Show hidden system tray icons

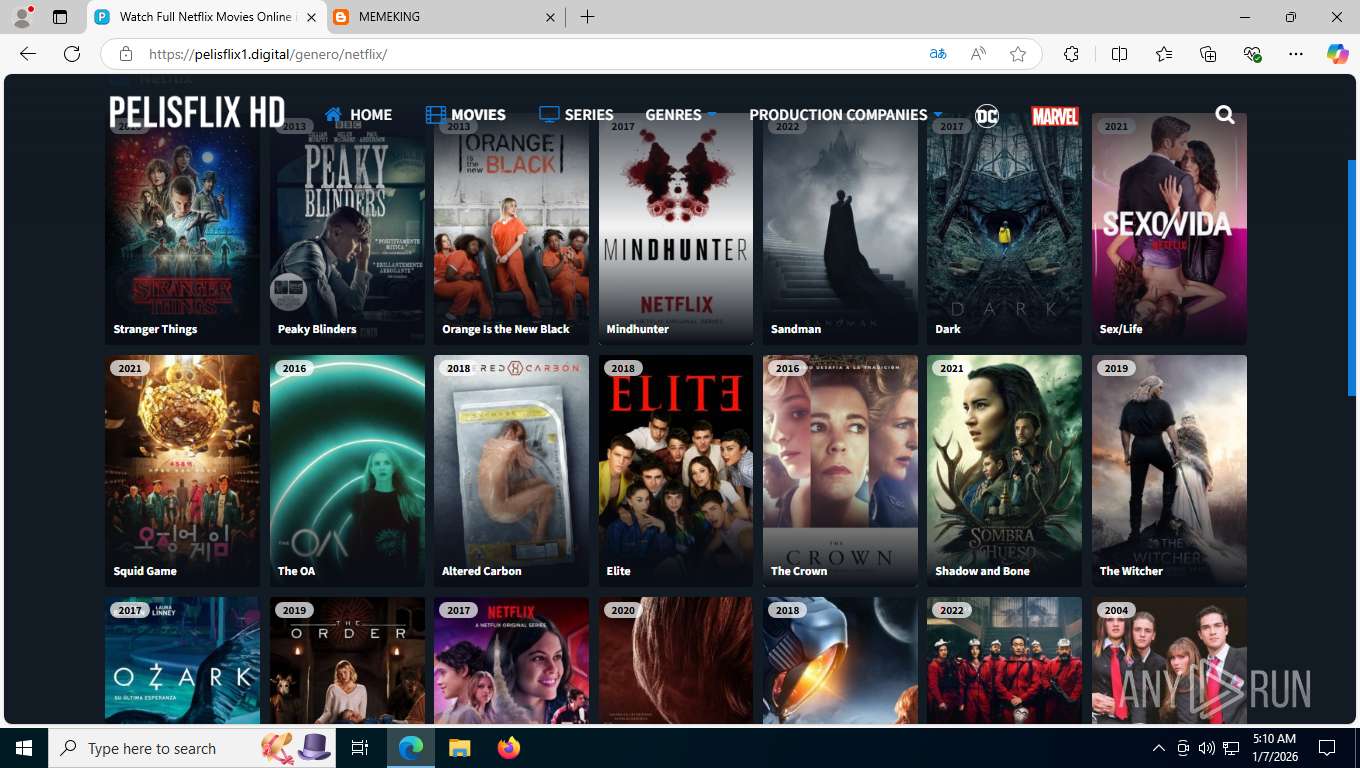pos(1159,748)
